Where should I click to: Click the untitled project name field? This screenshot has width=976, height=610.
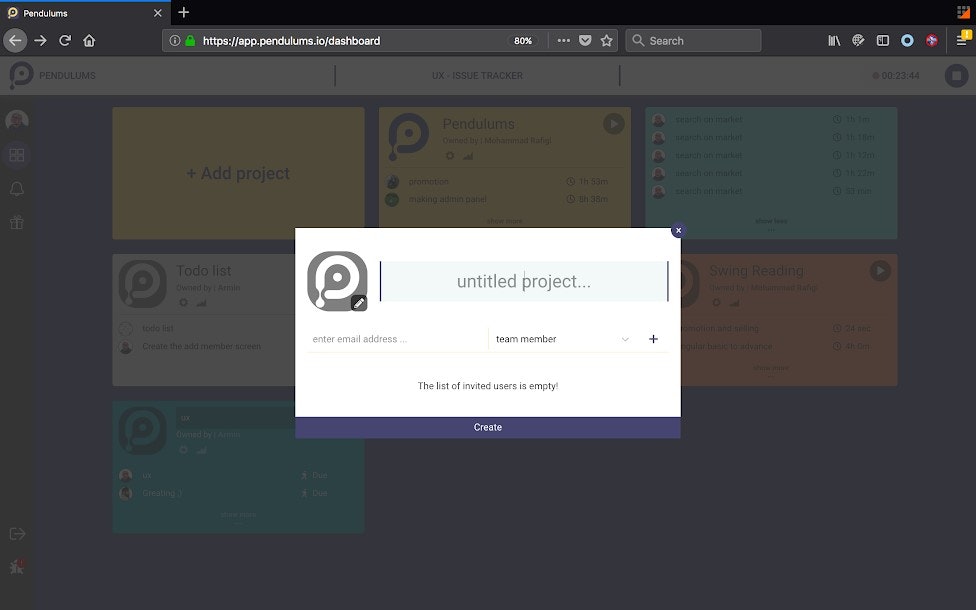523,281
